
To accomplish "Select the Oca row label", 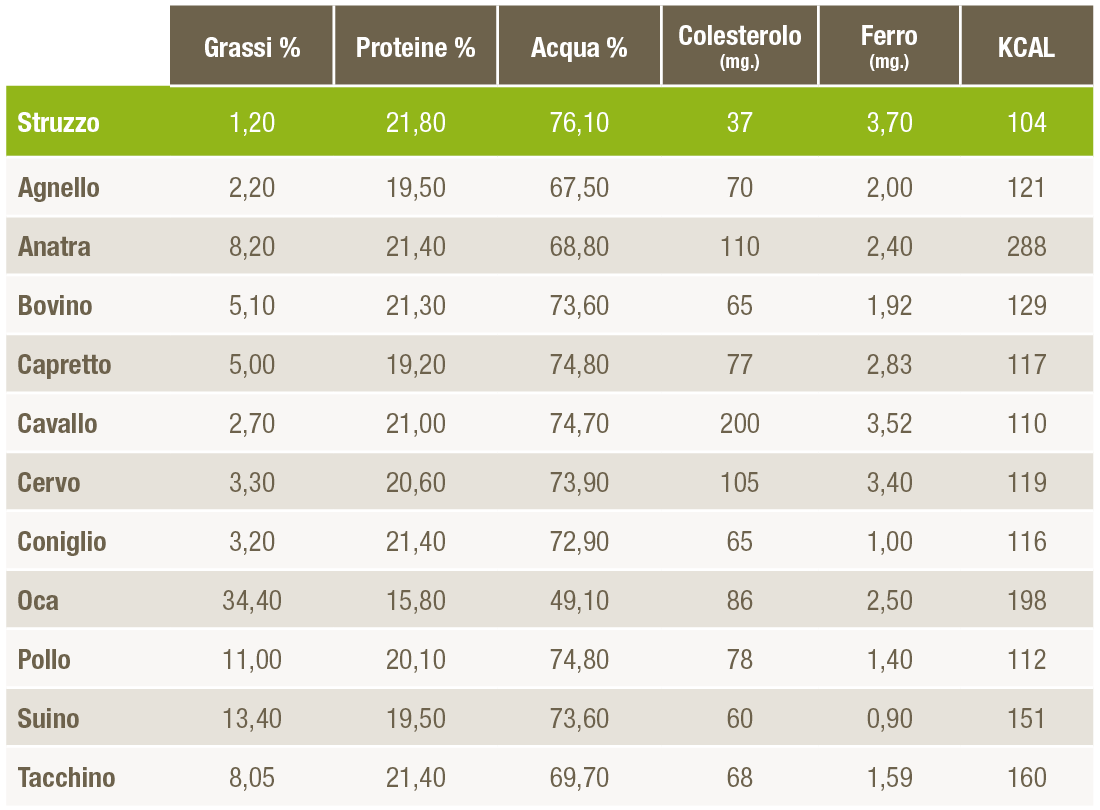I will coord(38,601).
